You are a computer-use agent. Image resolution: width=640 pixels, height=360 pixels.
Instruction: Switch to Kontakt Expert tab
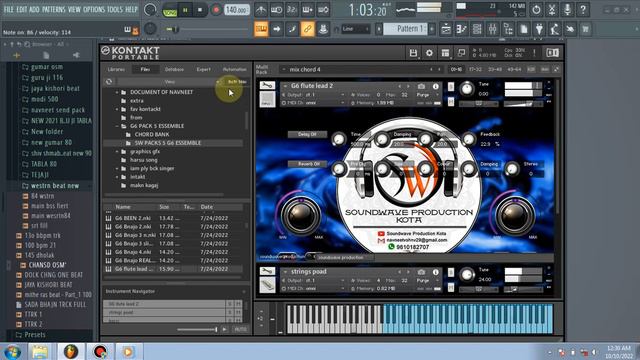204,69
